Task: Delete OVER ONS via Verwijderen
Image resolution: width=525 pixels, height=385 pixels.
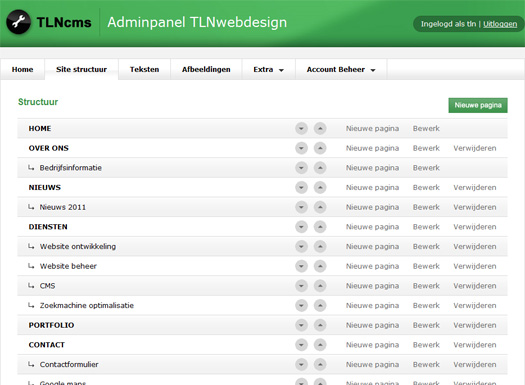Action: pos(474,148)
